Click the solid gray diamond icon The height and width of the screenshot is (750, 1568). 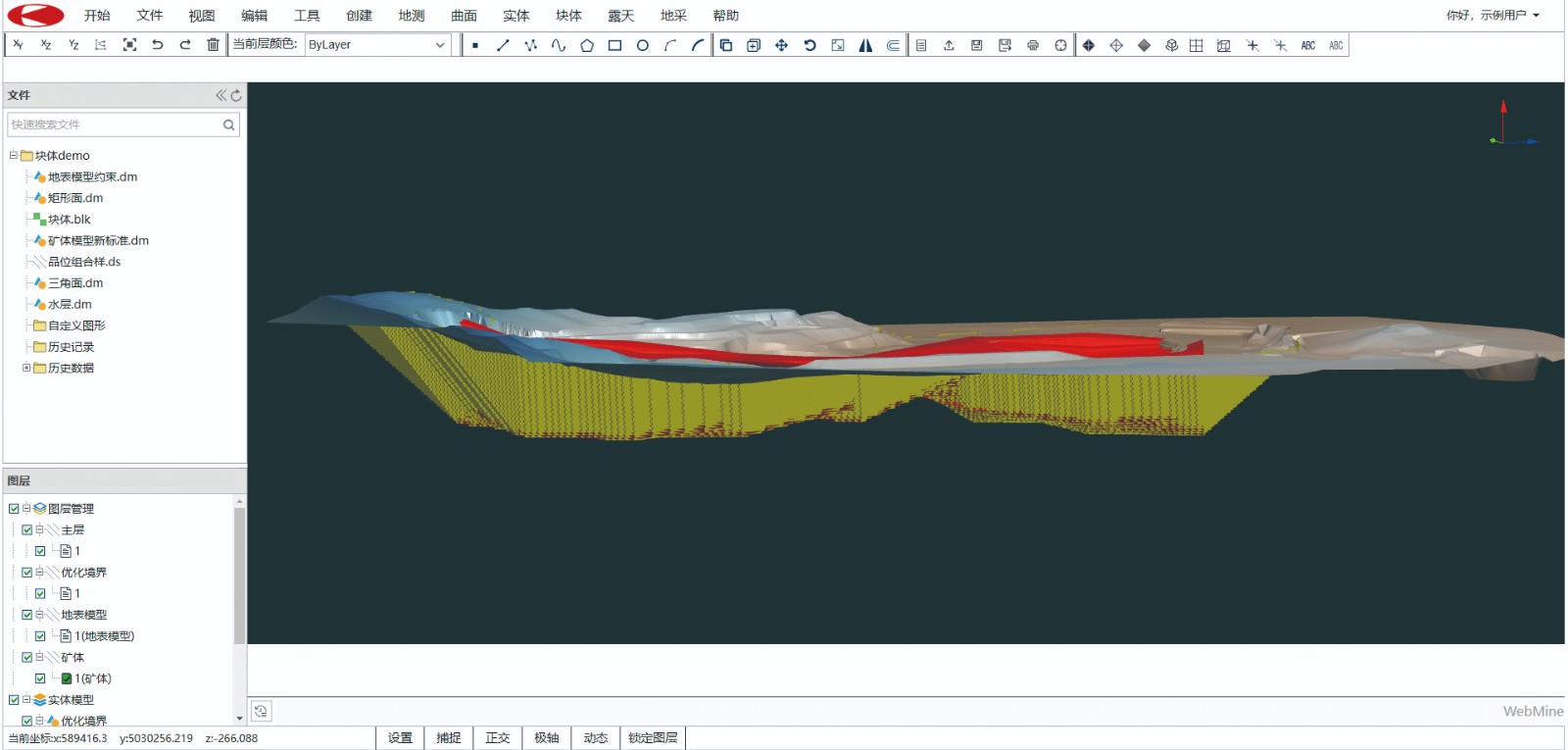pyautogui.click(x=1144, y=45)
